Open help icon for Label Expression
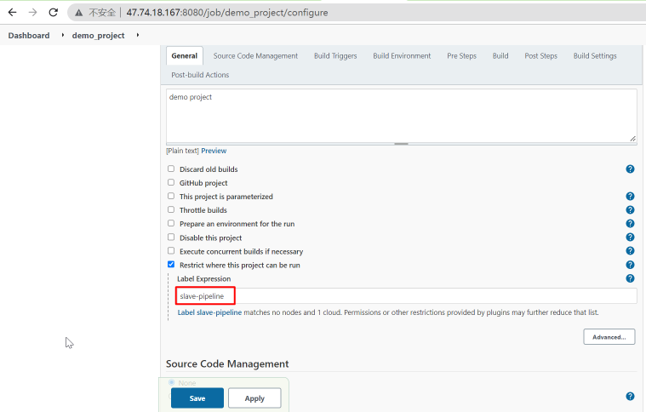The width and height of the screenshot is (646, 412). point(630,278)
